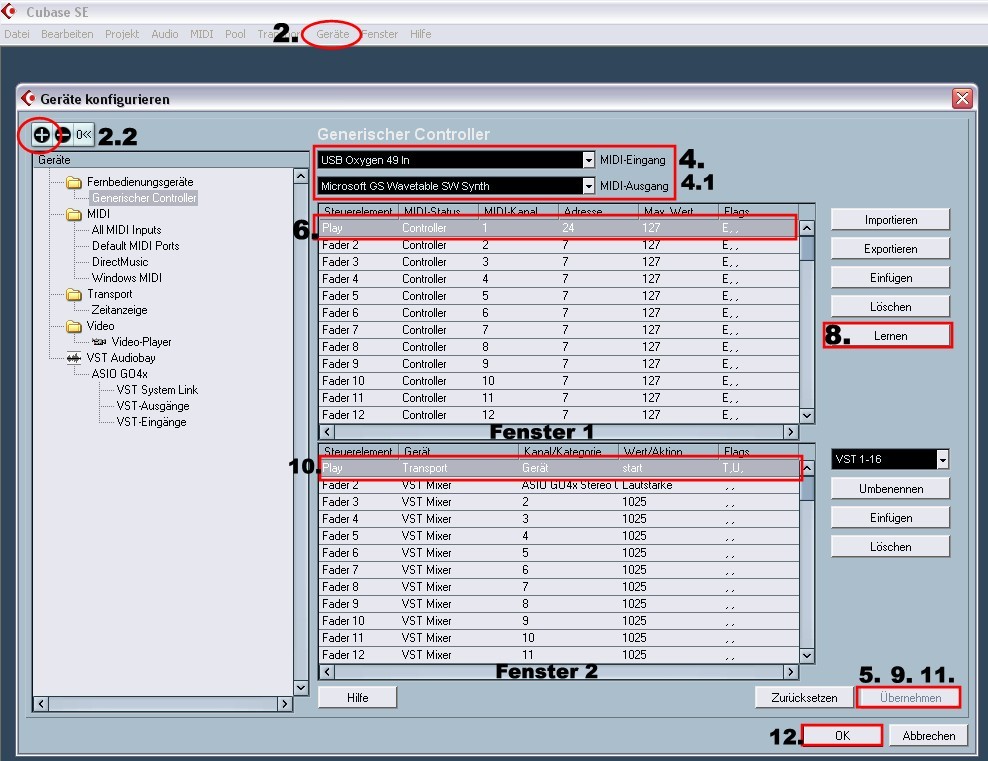This screenshot has height=761, width=988.
Task: Select the Play Controller row in the upper table
Action: (558, 228)
